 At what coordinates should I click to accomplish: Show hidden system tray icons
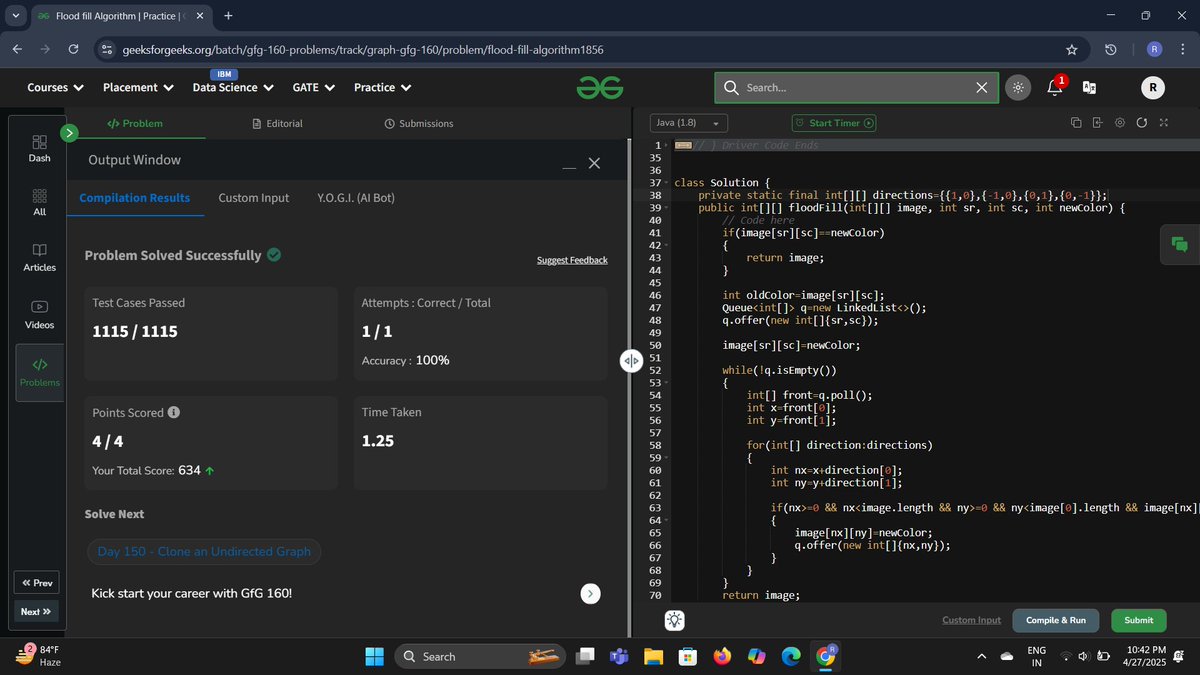click(982, 656)
